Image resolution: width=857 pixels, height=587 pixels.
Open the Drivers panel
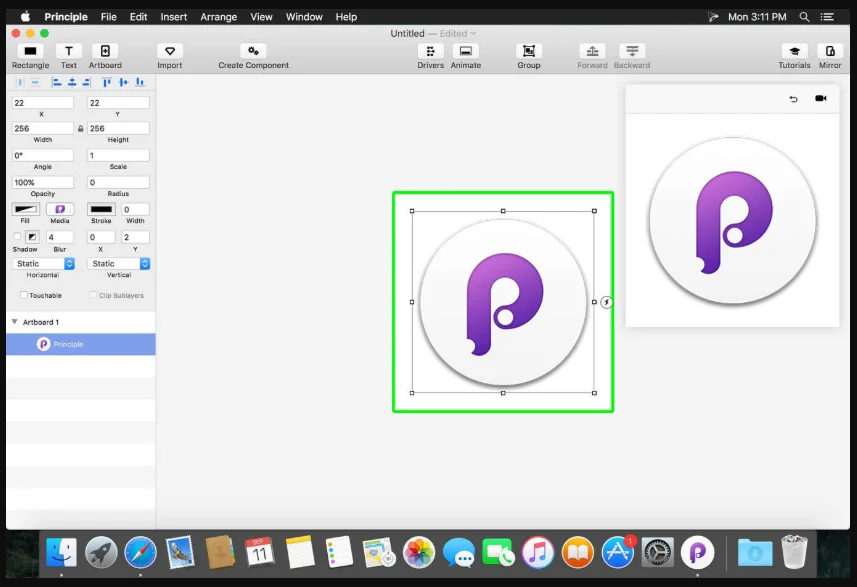pyautogui.click(x=431, y=51)
